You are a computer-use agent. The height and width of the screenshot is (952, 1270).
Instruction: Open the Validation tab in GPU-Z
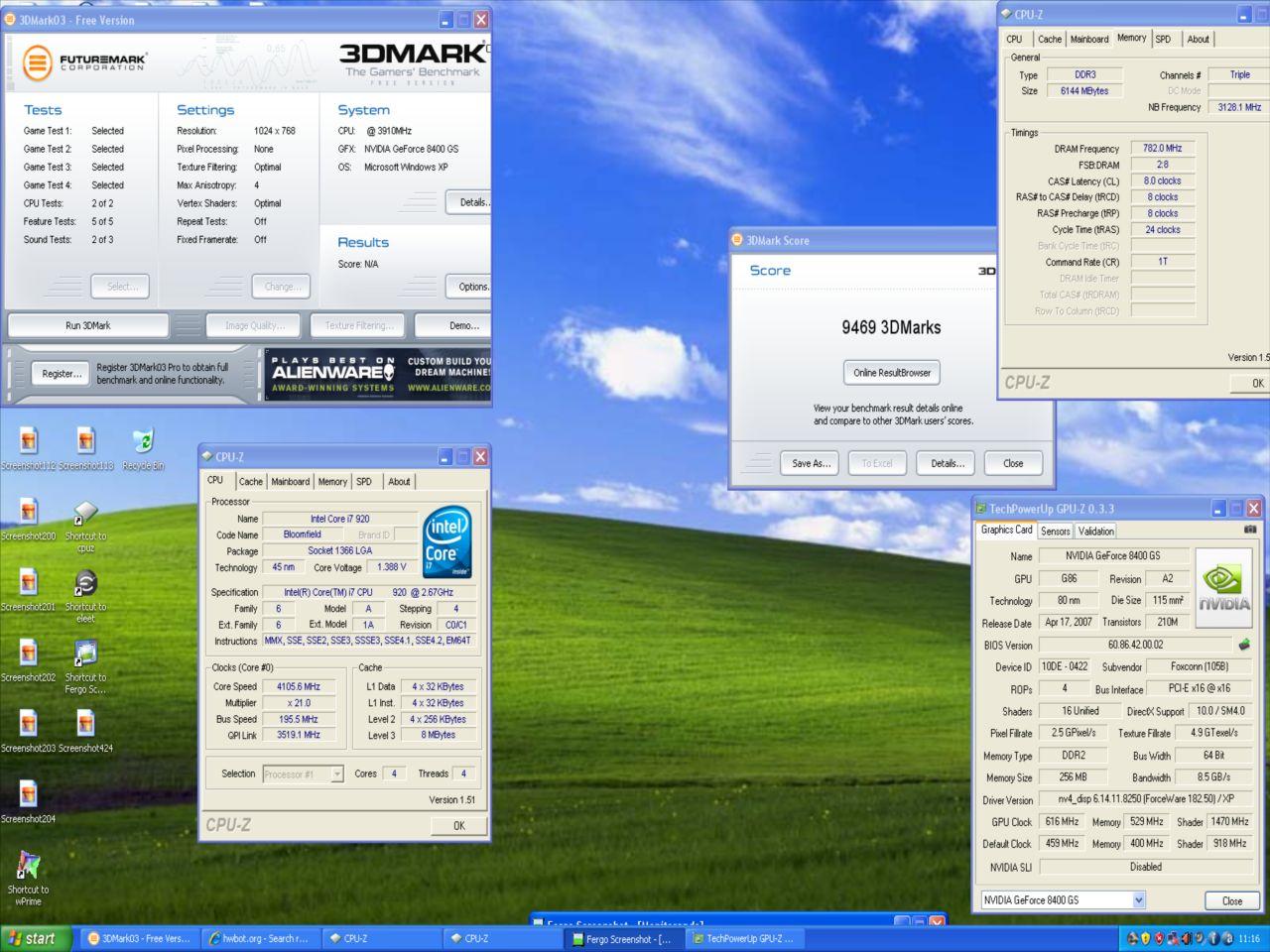(x=1095, y=531)
